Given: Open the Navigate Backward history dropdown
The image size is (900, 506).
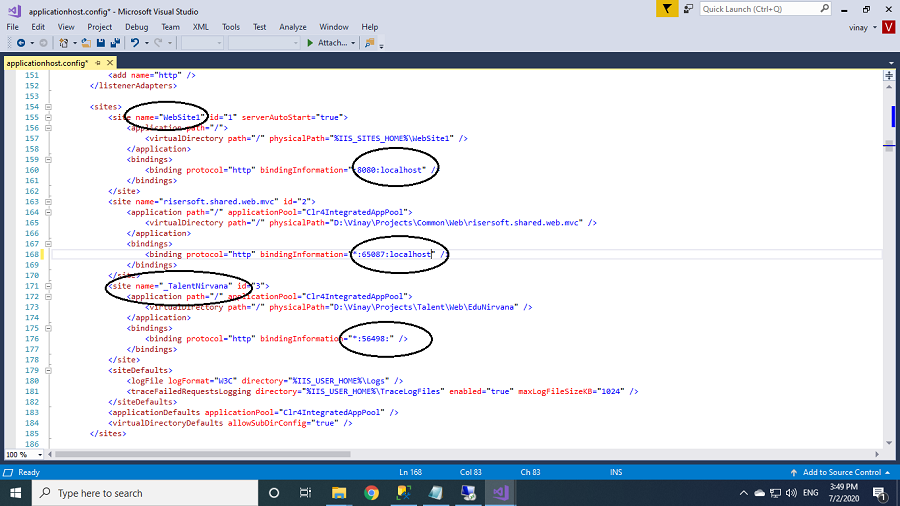Looking at the screenshot, I should click(32, 43).
